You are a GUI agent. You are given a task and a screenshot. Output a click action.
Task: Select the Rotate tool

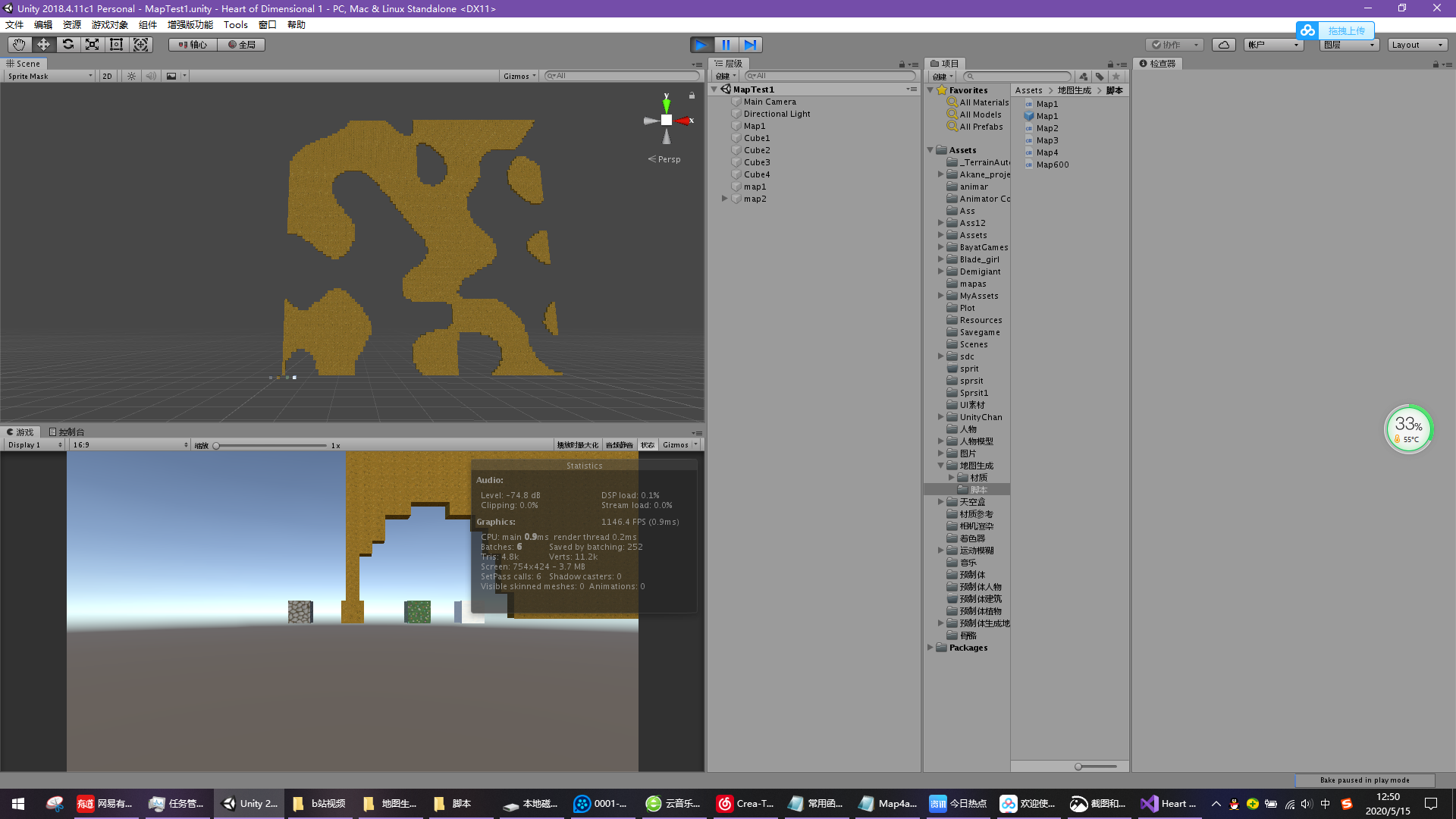tap(68, 45)
